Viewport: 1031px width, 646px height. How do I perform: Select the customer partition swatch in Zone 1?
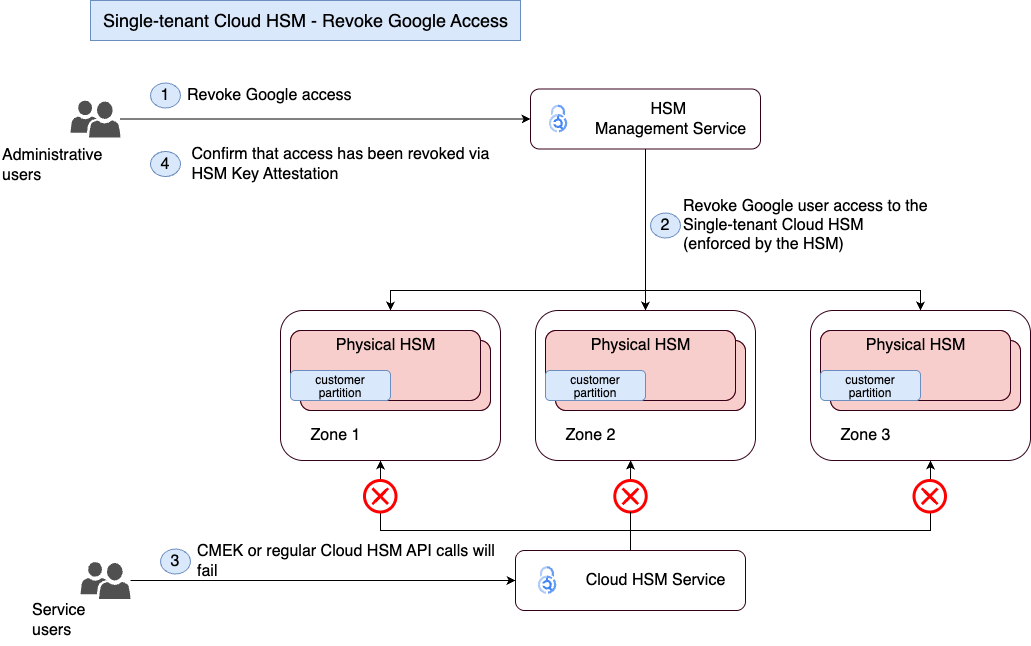click(340, 386)
